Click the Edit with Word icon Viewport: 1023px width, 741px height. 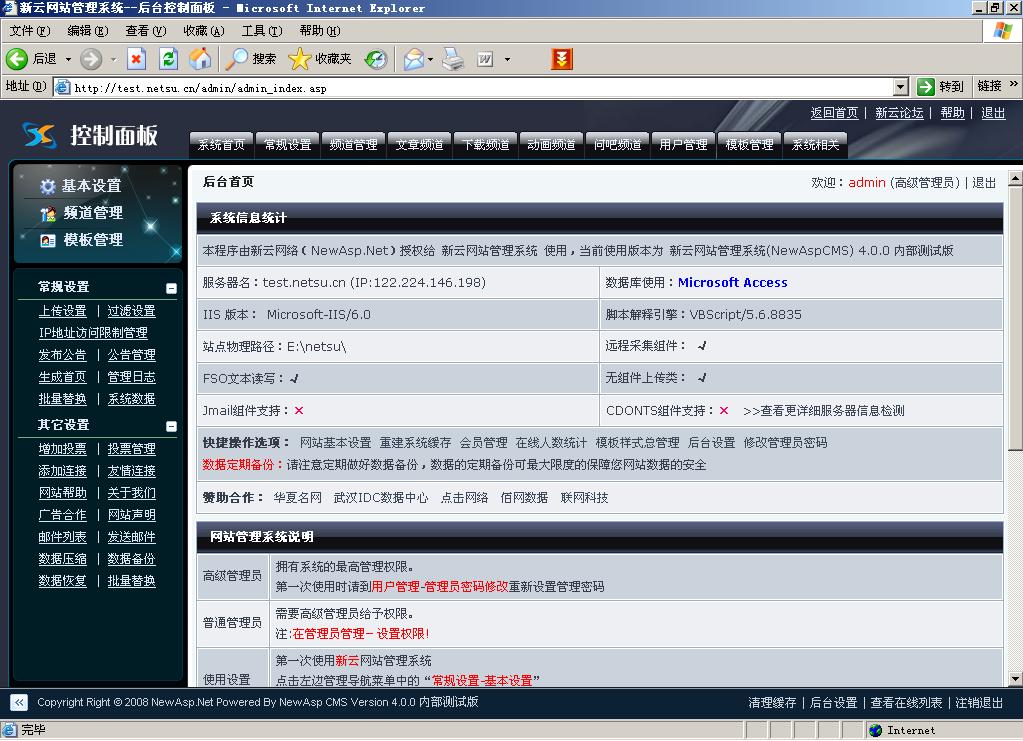click(x=485, y=59)
